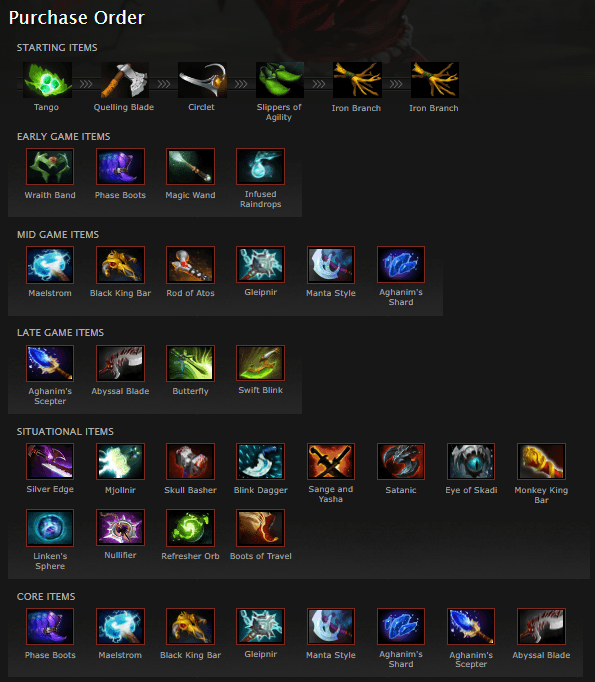Select Magic Wand in early game items
The image size is (595, 682).
(191, 167)
